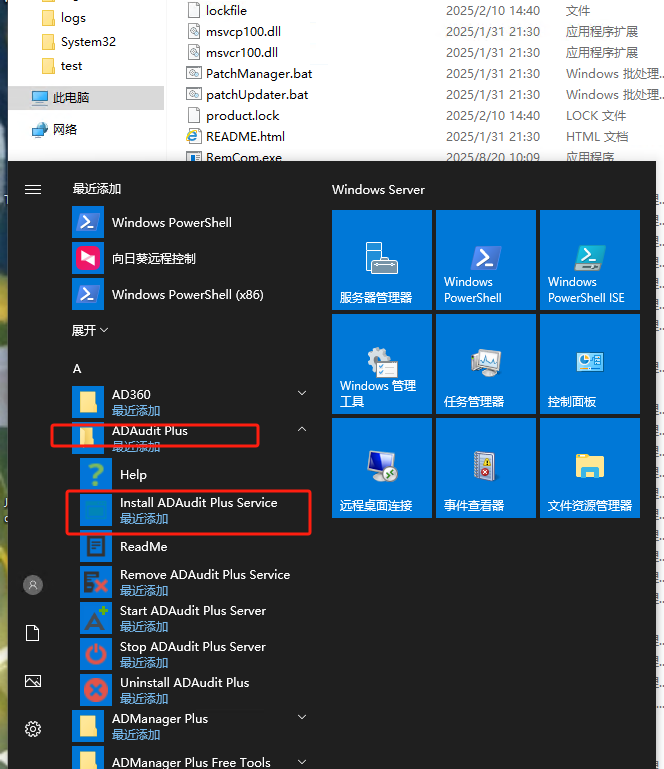Launch Windows PowerShell ISE tile
This screenshot has width=664, height=769.
pos(589,260)
